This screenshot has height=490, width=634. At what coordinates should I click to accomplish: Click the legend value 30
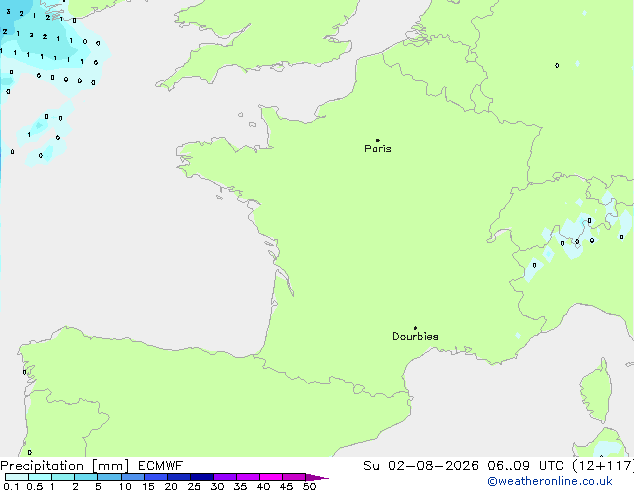[217, 486]
